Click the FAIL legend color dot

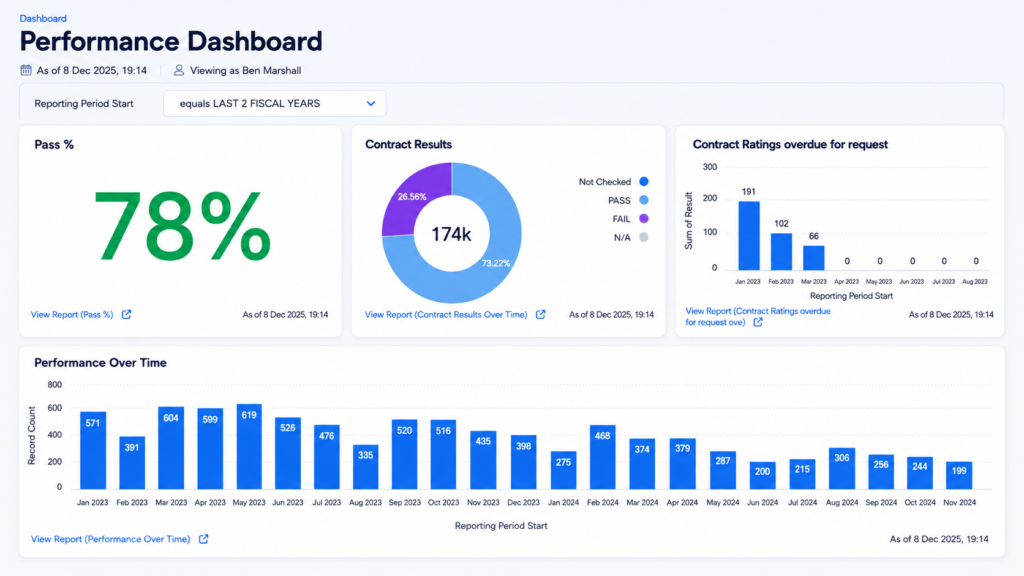[x=644, y=218]
